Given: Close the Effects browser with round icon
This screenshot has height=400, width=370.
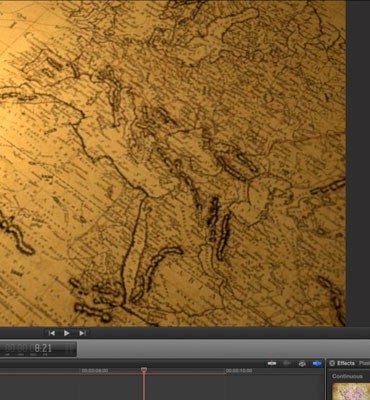Looking at the screenshot, I should tap(332, 363).
